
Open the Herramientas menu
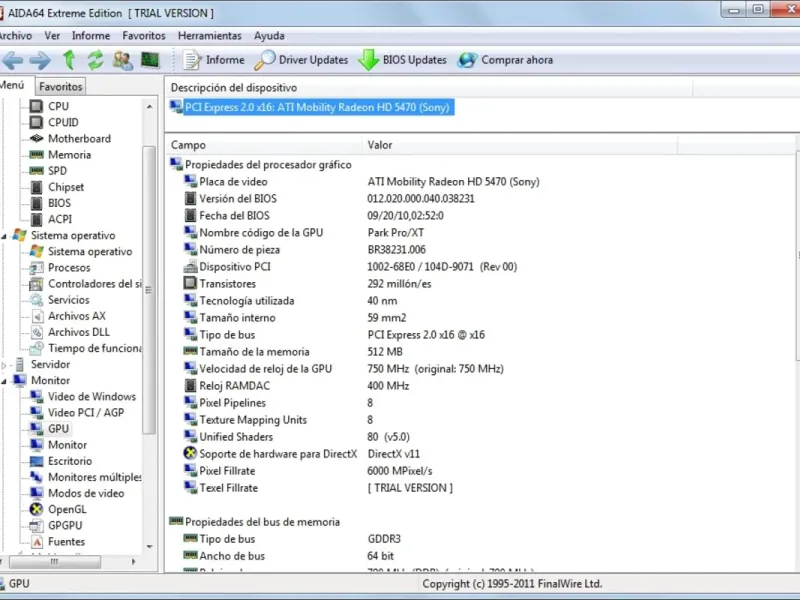[210, 36]
